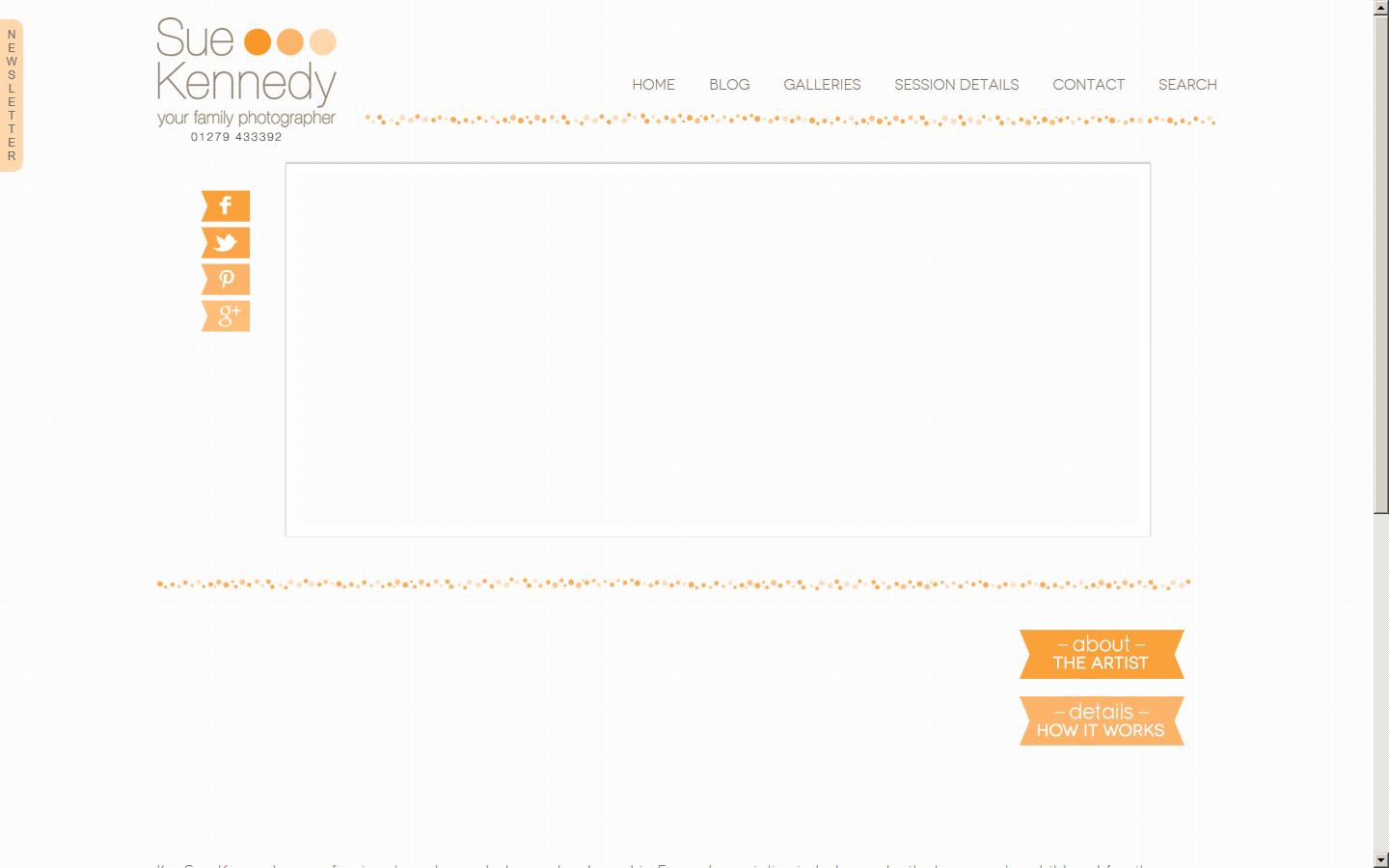Navigate to the Contact page
Viewport: 1389px width, 868px height.
tap(1088, 85)
